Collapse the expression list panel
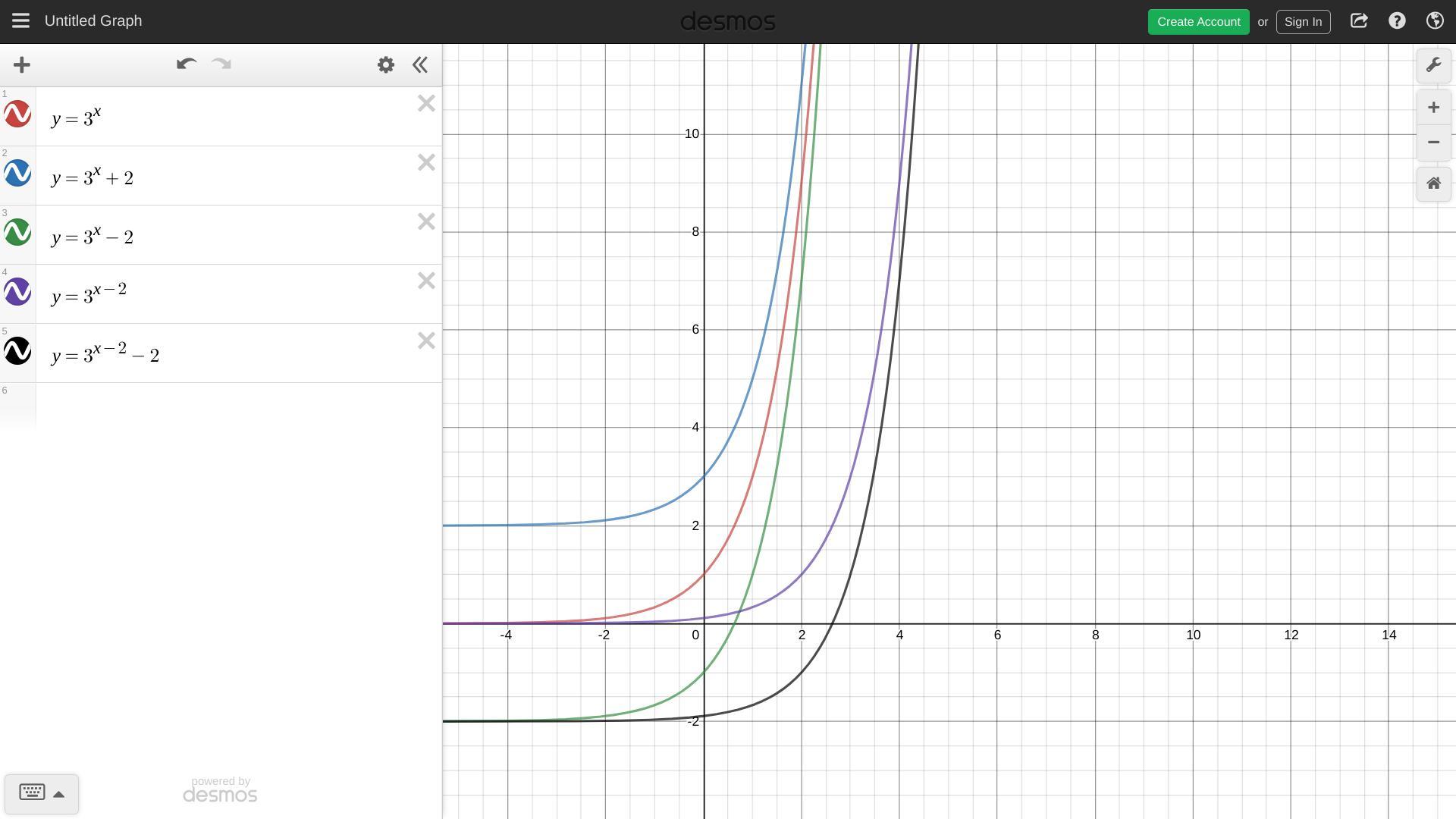Screen dimensions: 1456x819 (420, 65)
